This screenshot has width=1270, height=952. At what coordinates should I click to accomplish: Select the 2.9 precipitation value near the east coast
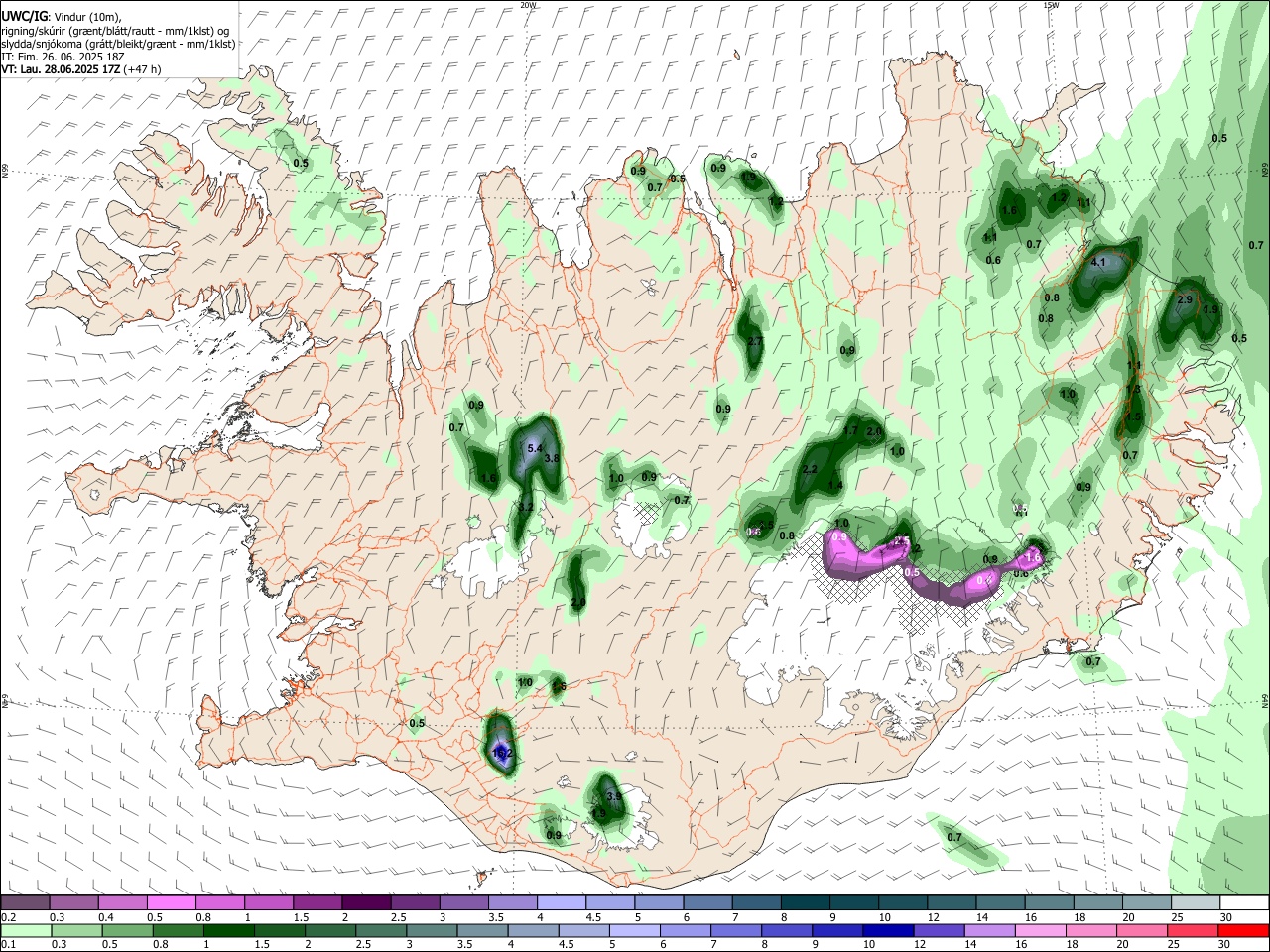point(1185,299)
